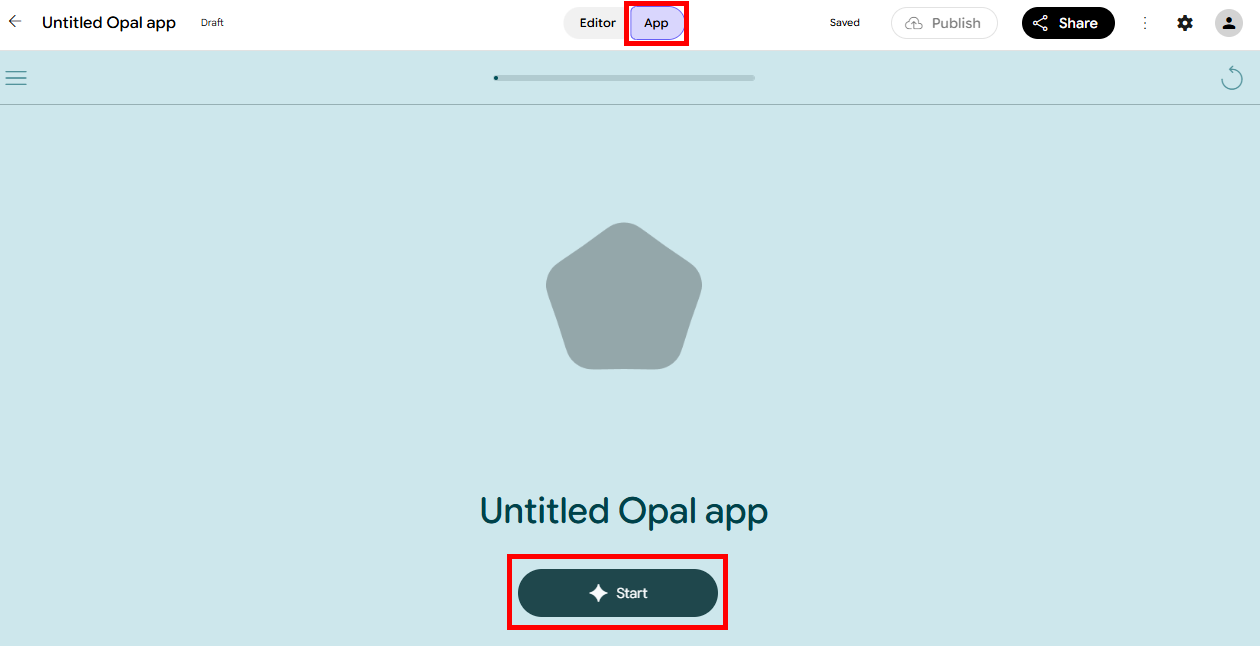This screenshot has width=1260, height=646.
Task: Start the Untitled Opal app
Action: coord(618,593)
